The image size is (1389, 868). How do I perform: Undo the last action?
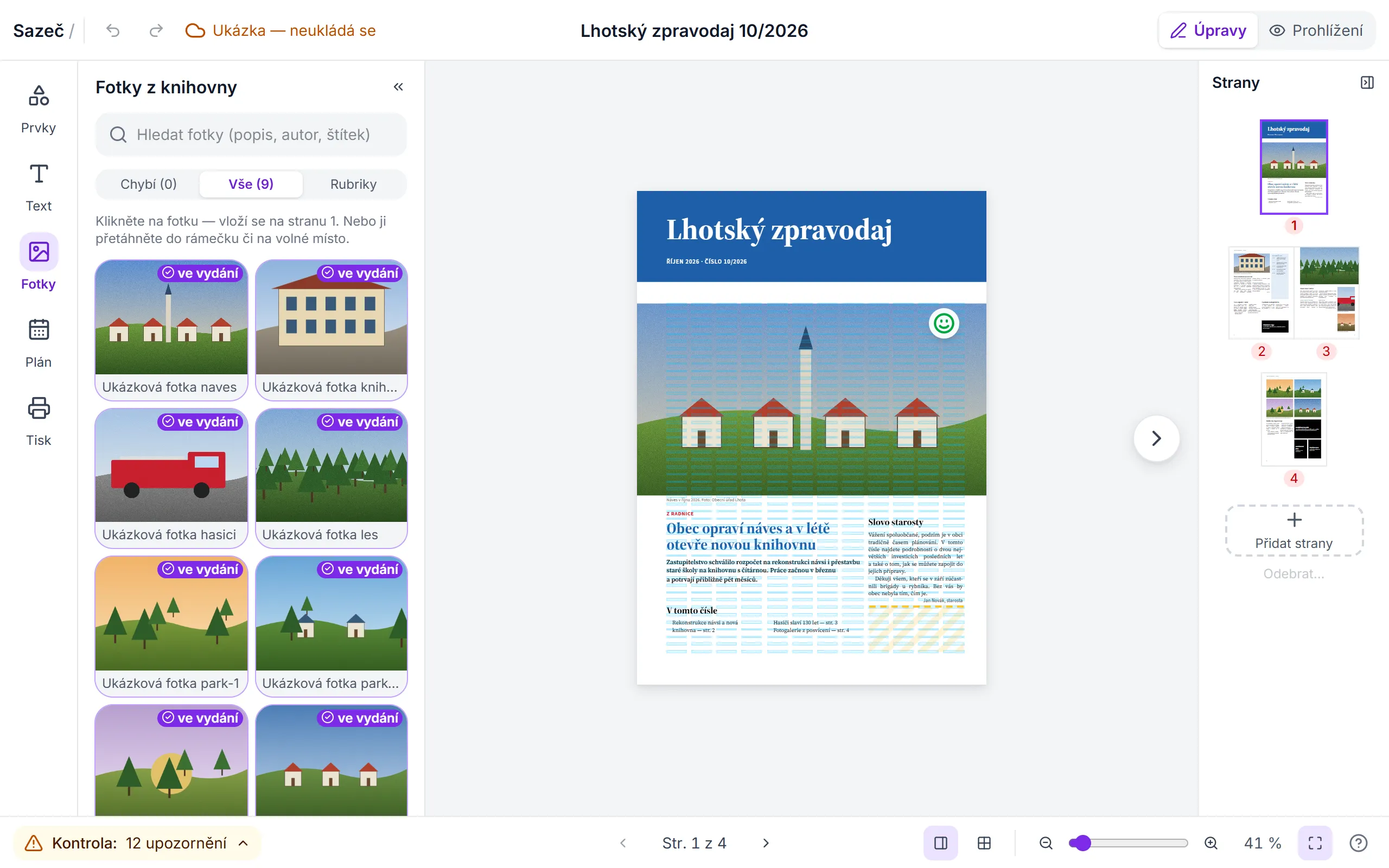click(113, 30)
